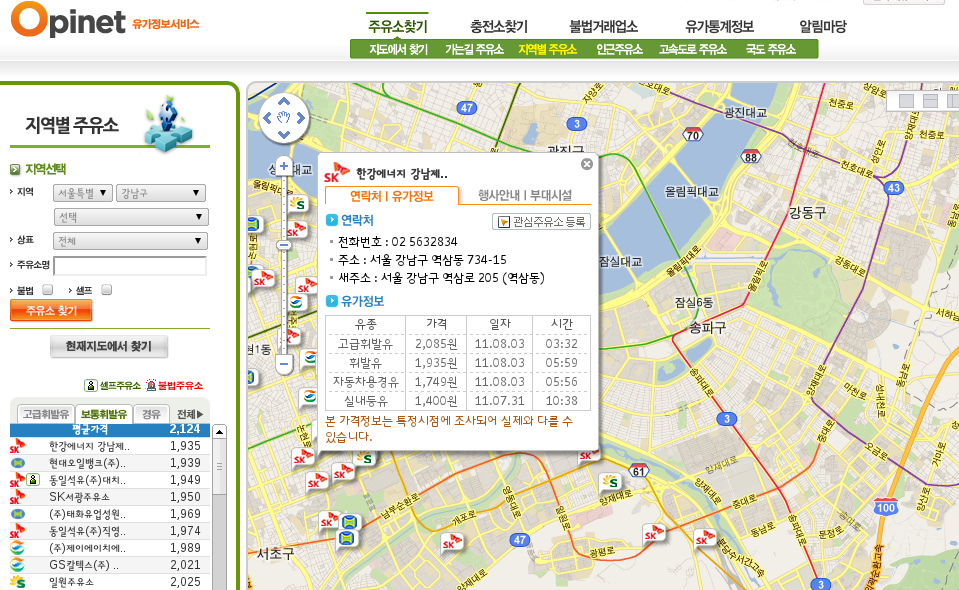Open the 알림마당 main menu
The width and height of the screenshot is (959, 590).
click(x=823, y=26)
